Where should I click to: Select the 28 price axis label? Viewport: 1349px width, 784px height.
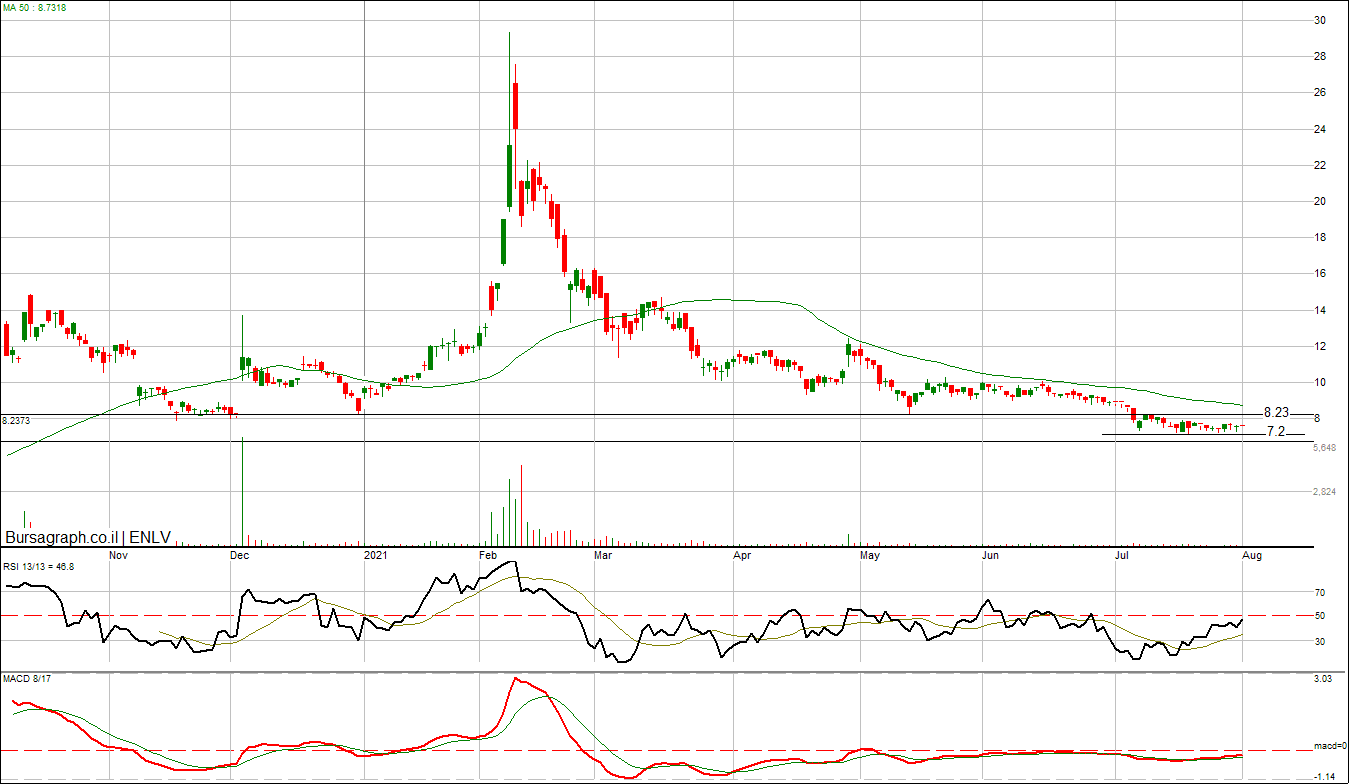pos(1320,56)
